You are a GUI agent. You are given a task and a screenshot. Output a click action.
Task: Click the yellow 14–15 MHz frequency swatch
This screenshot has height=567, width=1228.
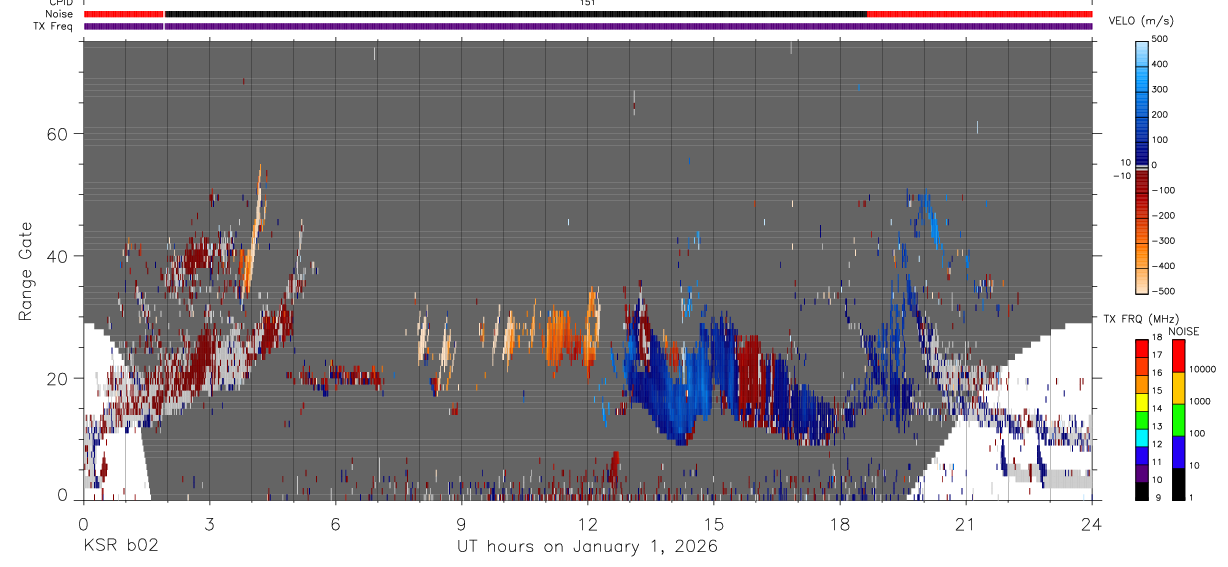coord(1142,402)
